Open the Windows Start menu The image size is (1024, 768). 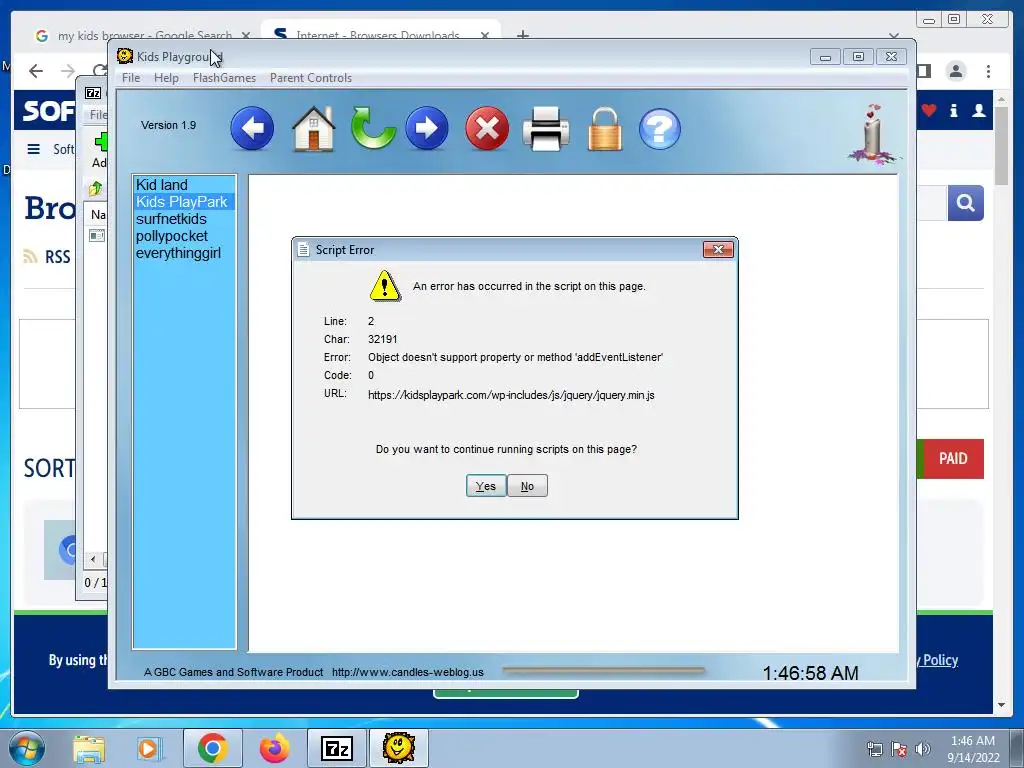(27, 748)
